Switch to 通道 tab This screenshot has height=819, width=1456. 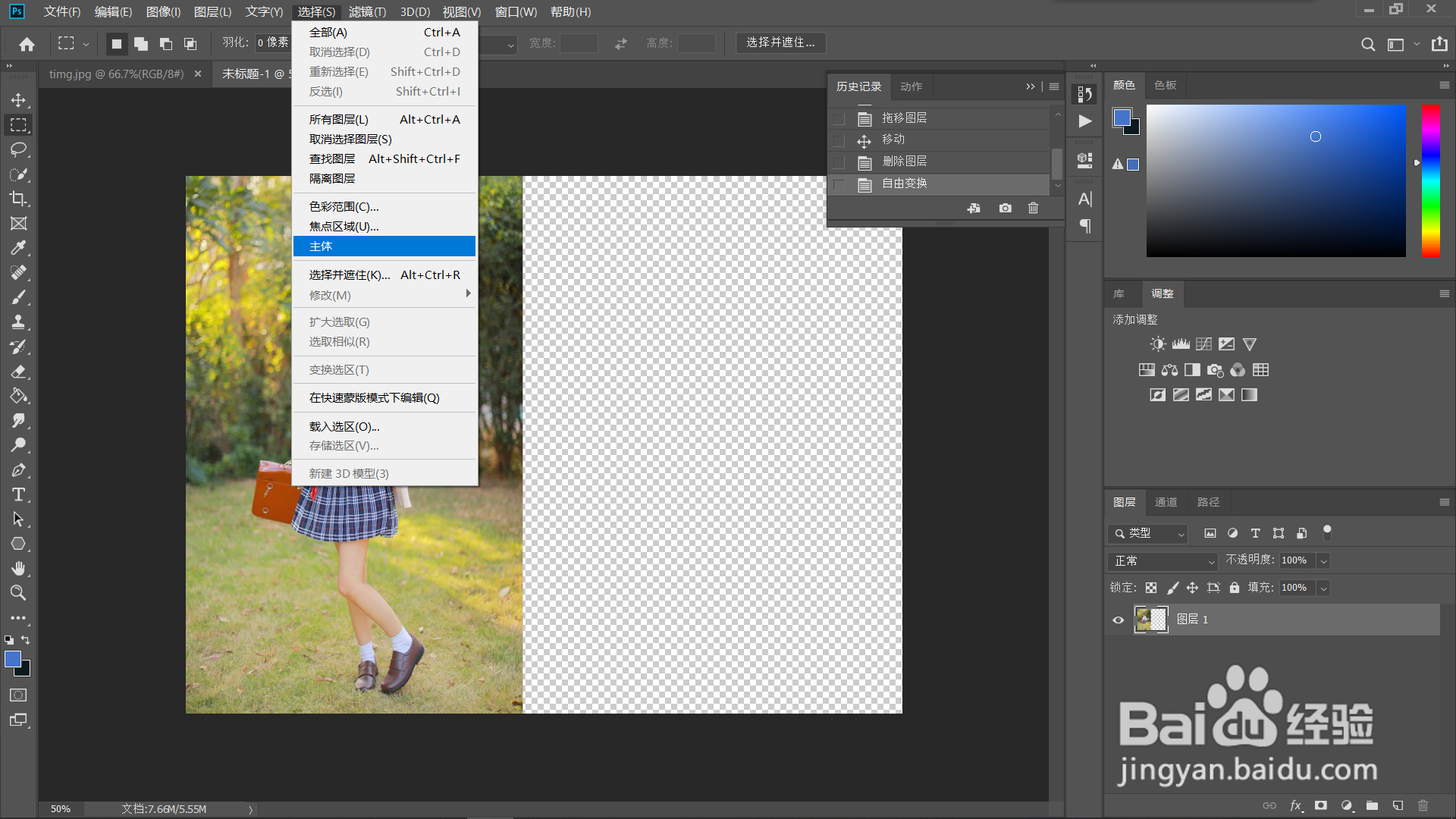click(x=1166, y=502)
